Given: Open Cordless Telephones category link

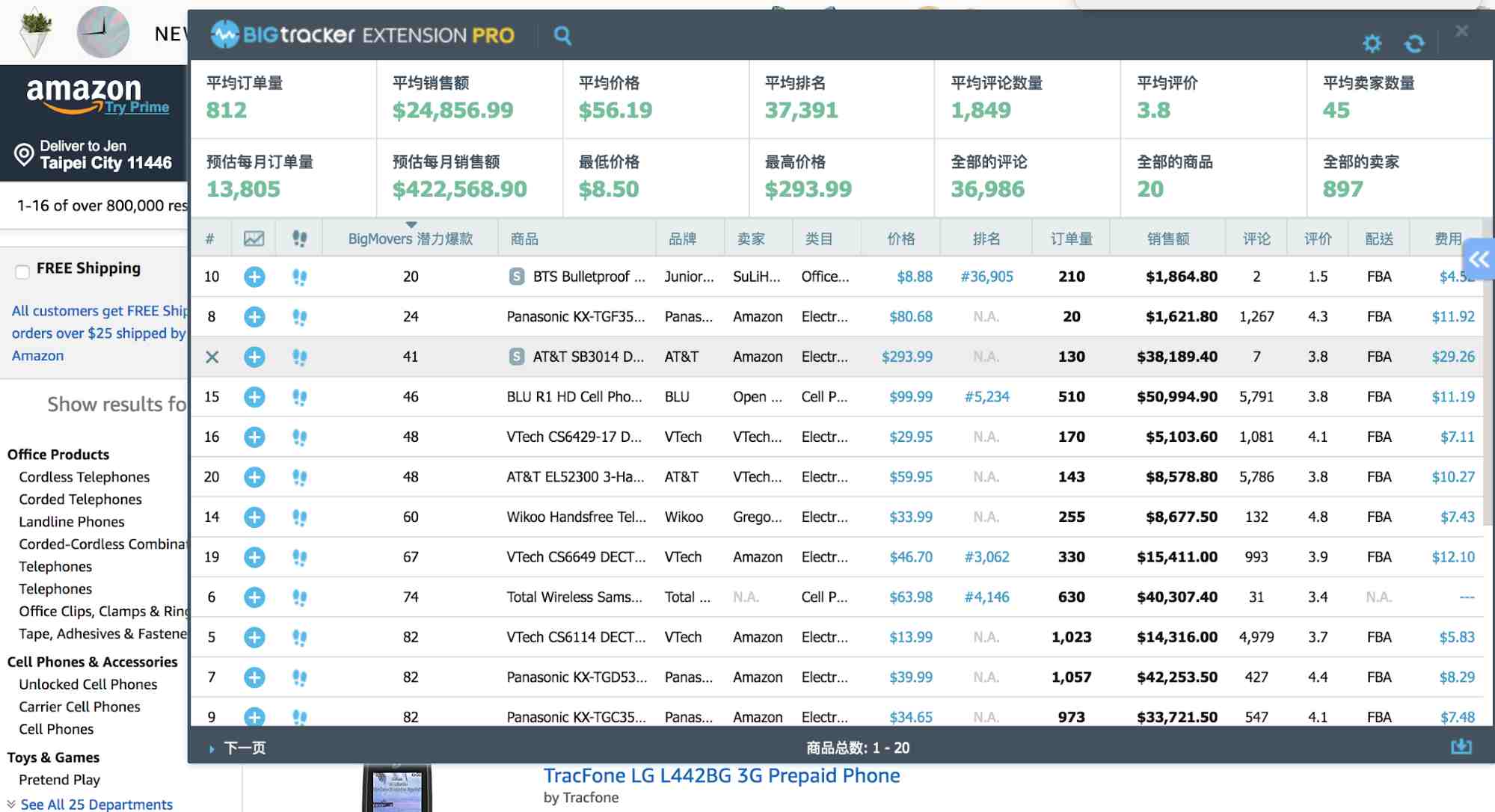Looking at the screenshot, I should (85, 477).
